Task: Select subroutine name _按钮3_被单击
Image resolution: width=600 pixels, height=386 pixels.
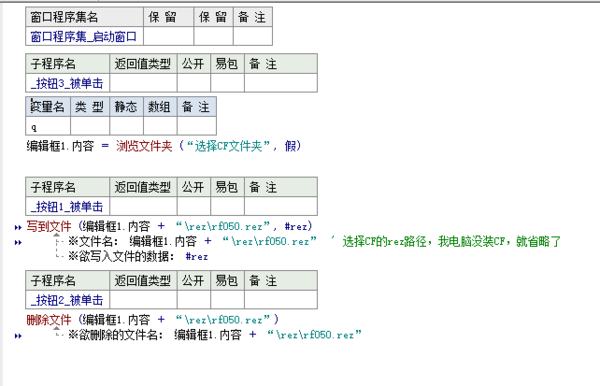Action: tap(67, 83)
